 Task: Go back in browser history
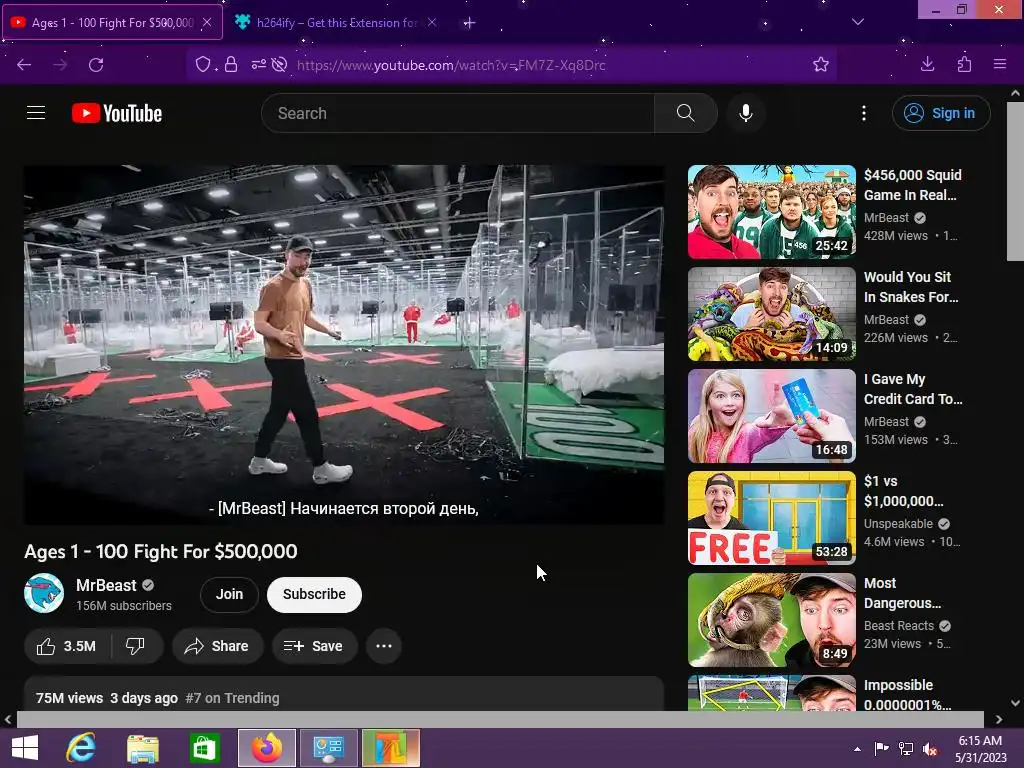click(x=24, y=65)
